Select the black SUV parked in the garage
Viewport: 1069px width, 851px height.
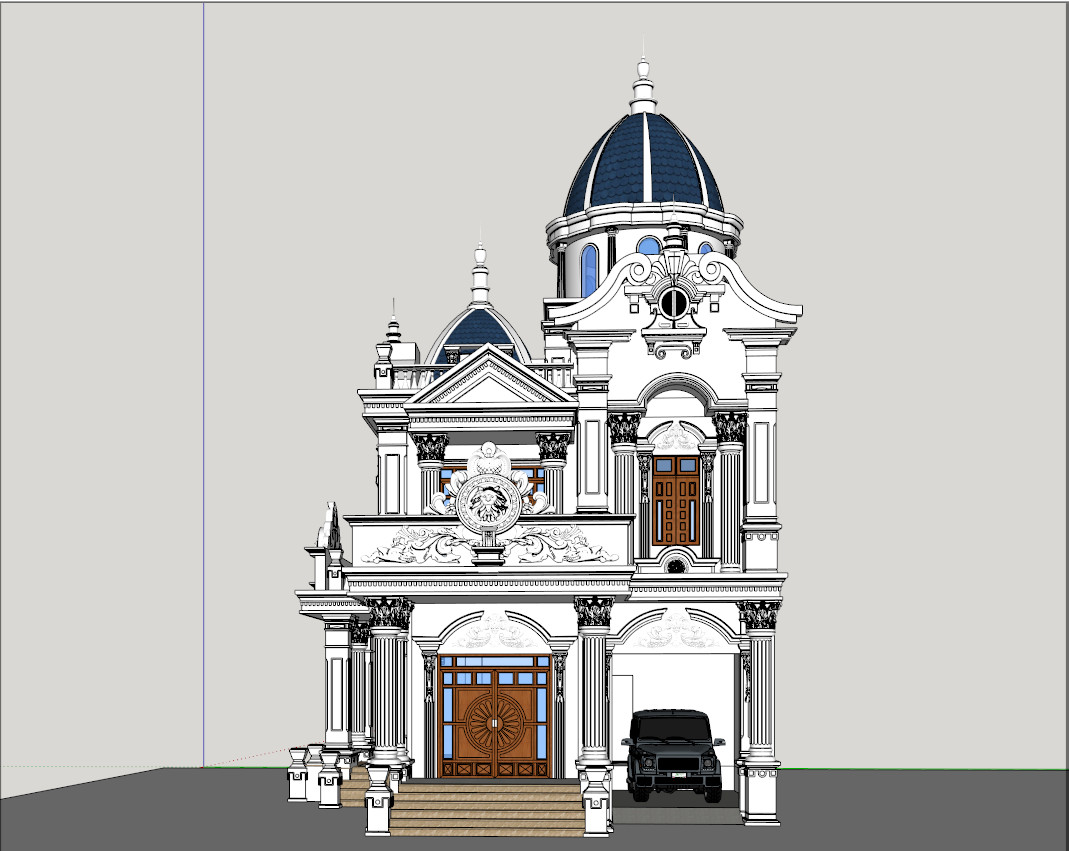pos(674,755)
